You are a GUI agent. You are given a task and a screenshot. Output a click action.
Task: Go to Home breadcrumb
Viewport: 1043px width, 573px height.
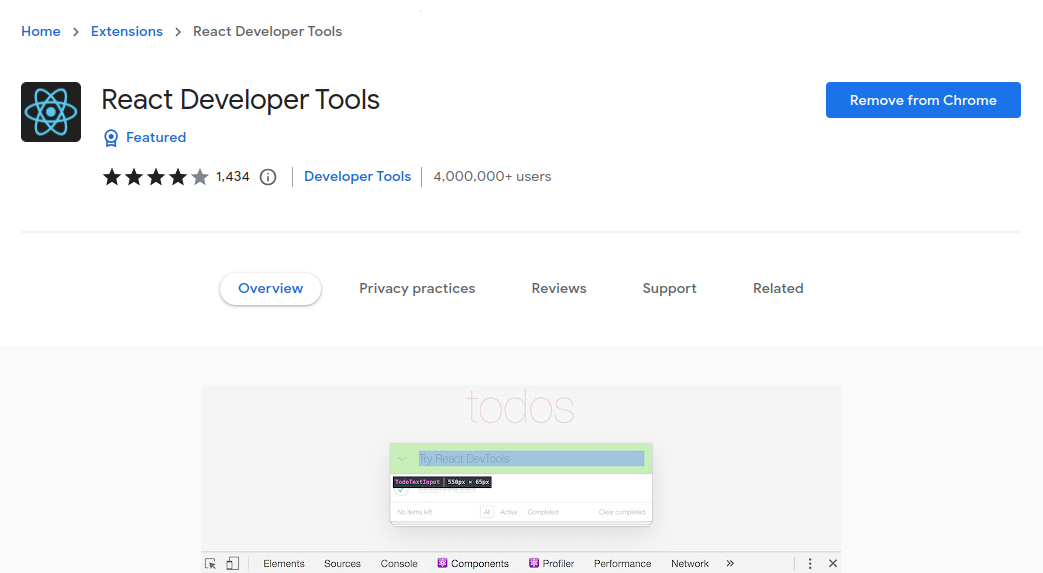(41, 31)
